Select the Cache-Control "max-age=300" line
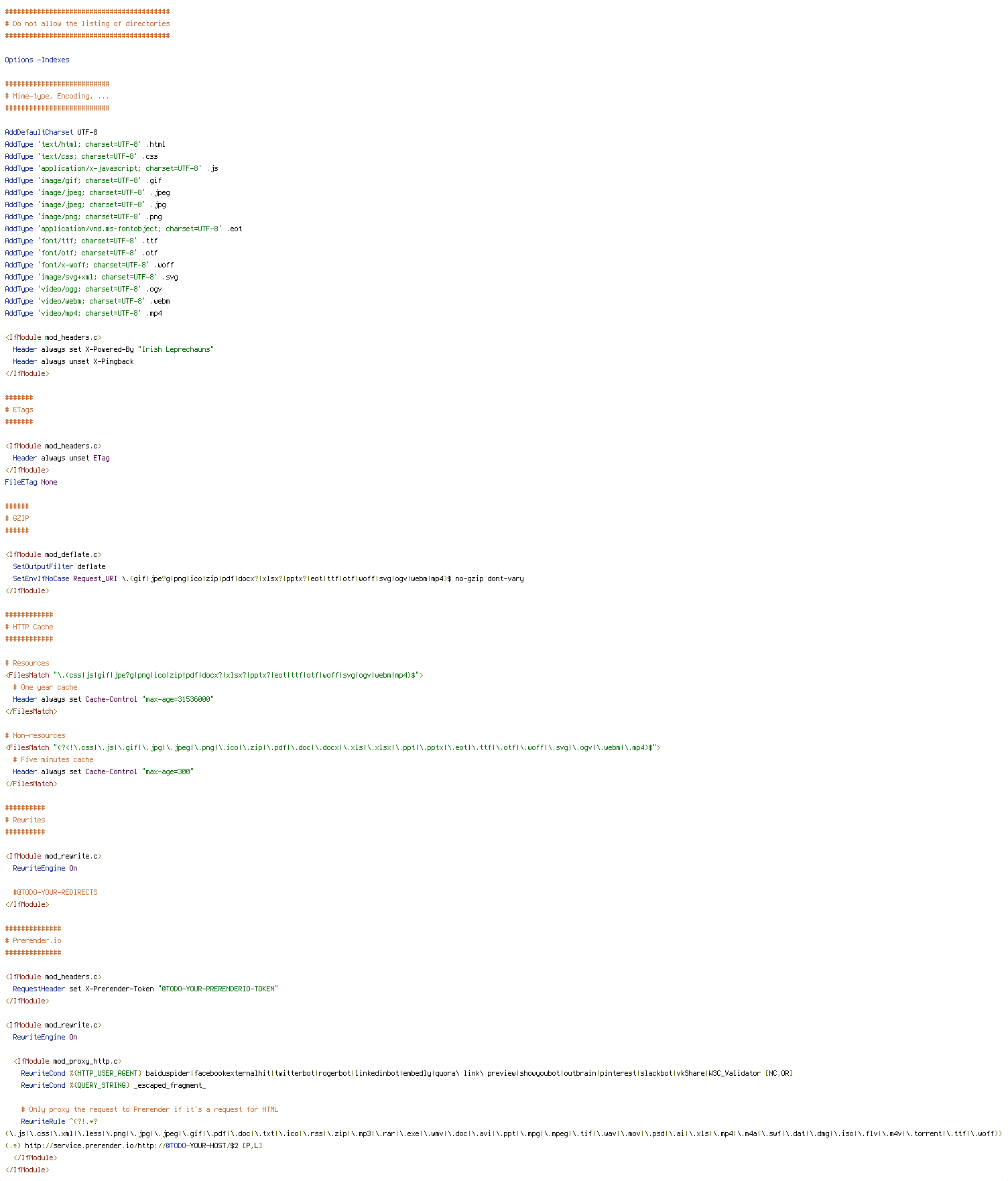The height and width of the screenshot is (1181, 1008). pos(103,771)
